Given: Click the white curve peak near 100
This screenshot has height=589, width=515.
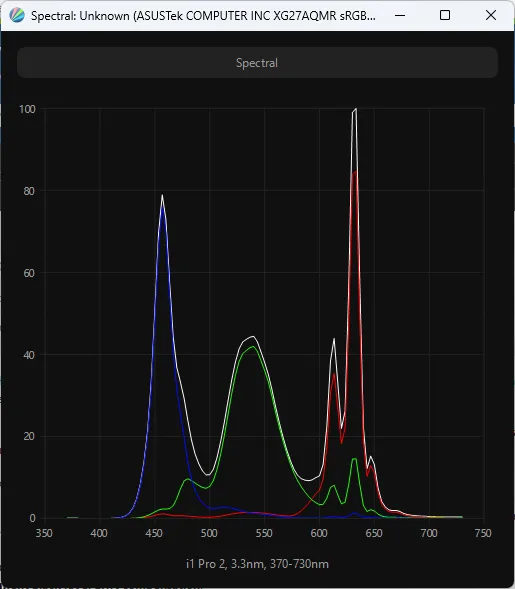Looking at the screenshot, I should tap(355, 110).
